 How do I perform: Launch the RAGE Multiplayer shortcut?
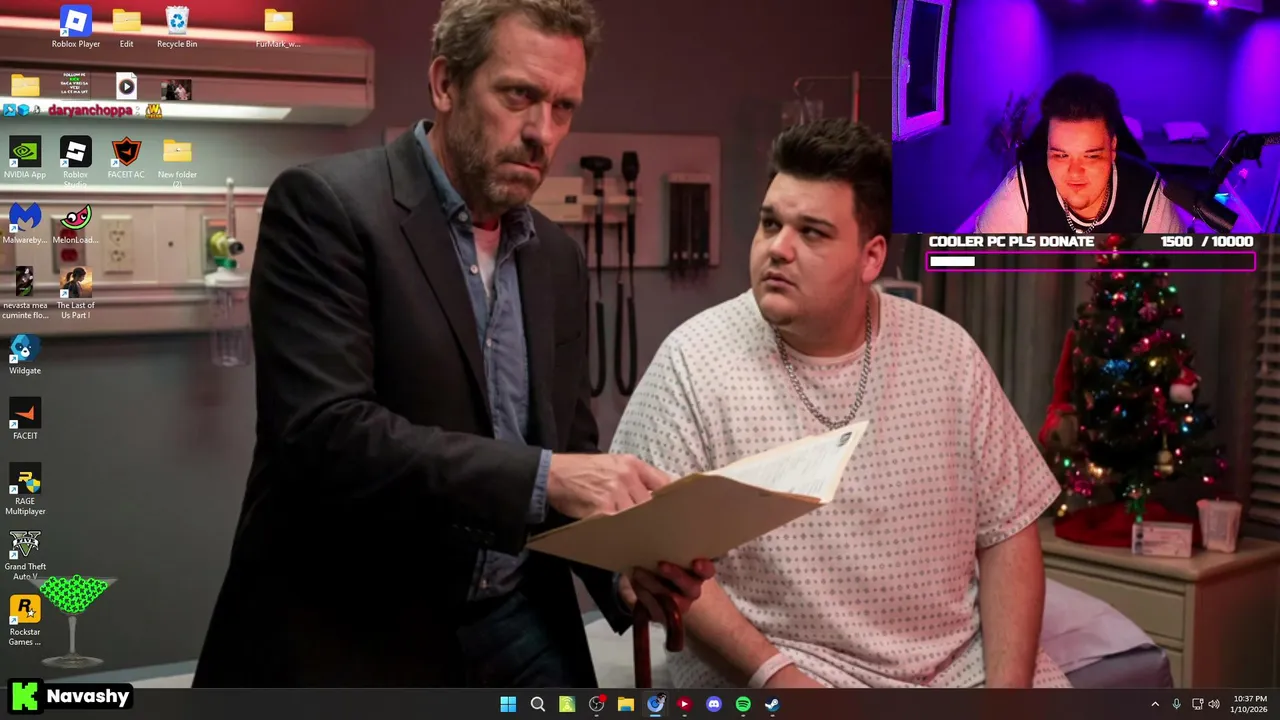[x=25, y=489]
